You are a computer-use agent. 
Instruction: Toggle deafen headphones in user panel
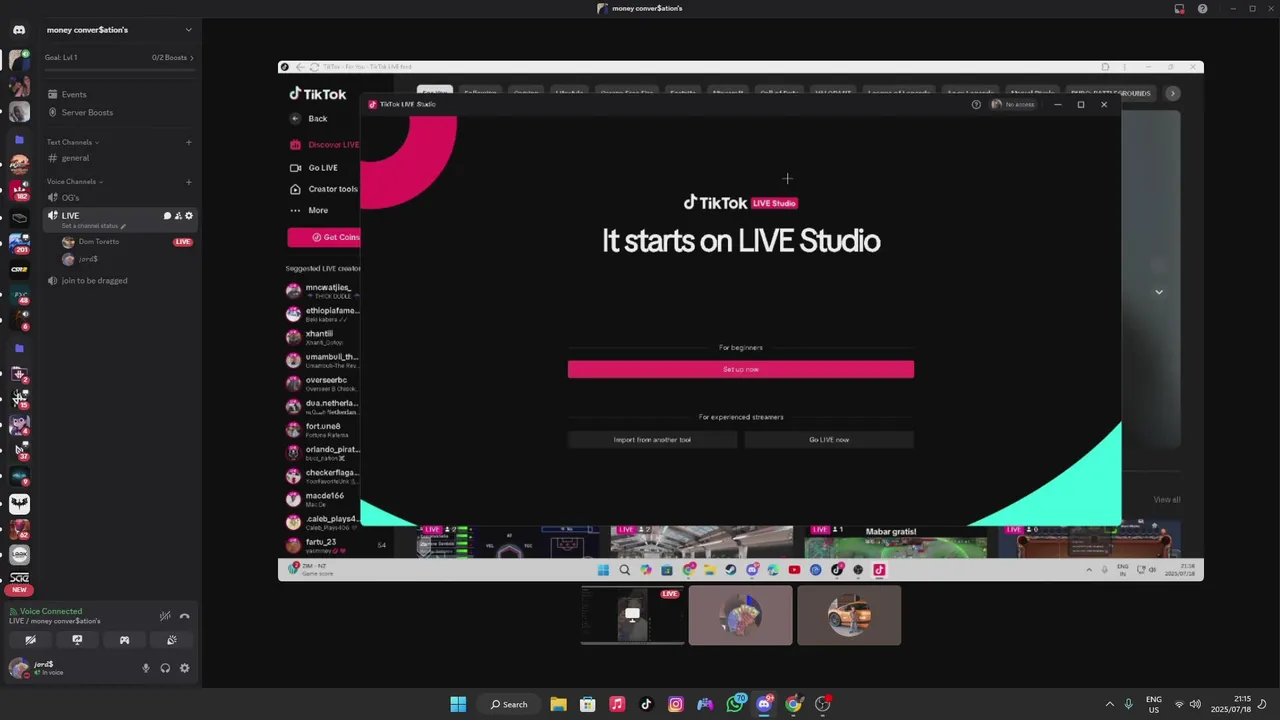click(x=165, y=668)
